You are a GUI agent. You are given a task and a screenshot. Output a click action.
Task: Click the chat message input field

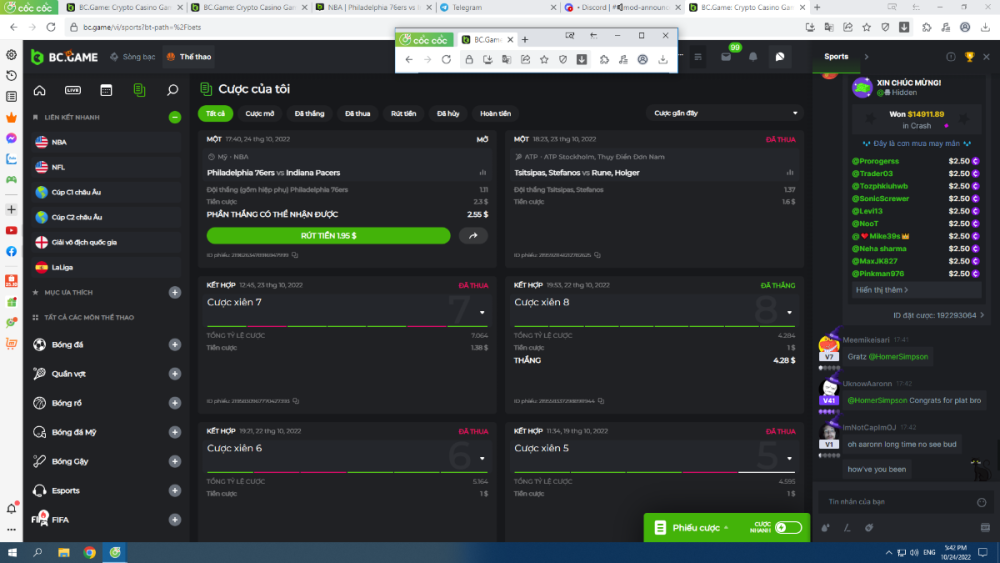890,500
